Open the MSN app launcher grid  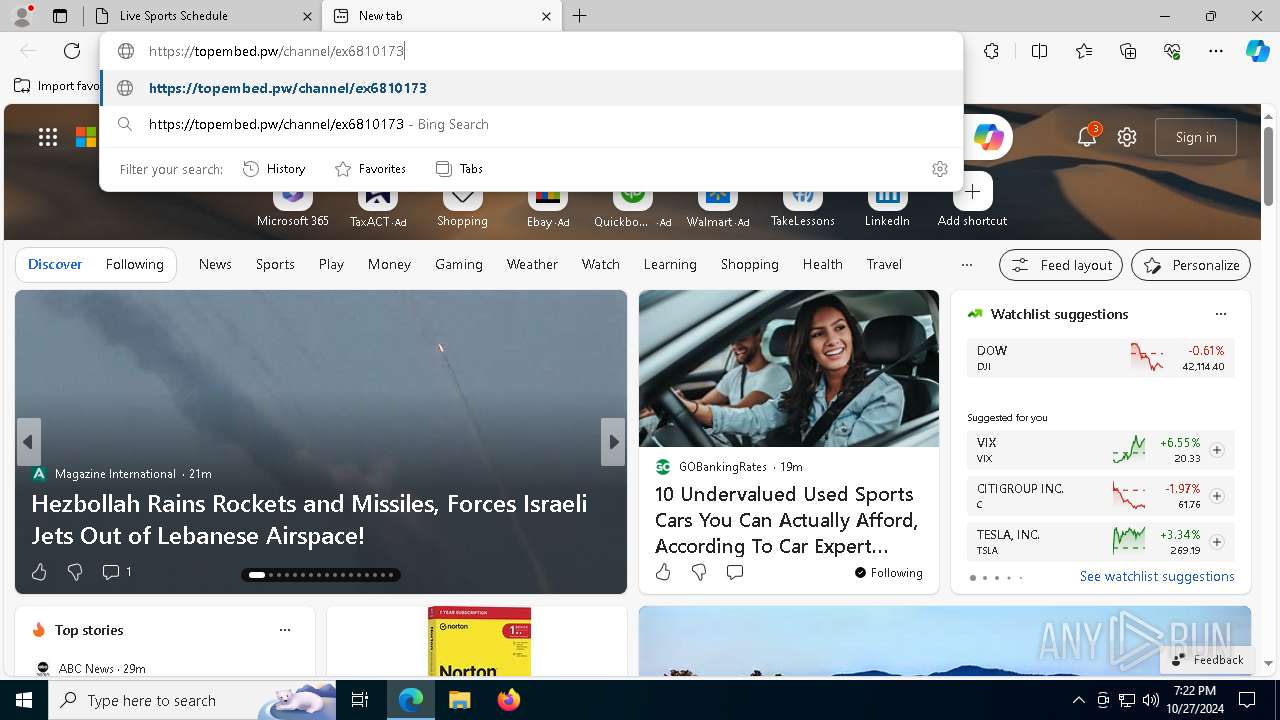click(x=48, y=137)
